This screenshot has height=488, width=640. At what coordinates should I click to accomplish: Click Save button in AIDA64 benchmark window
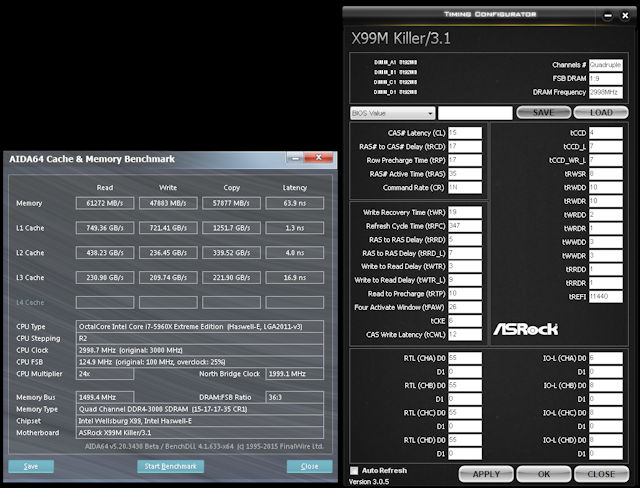click(x=31, y=466)
